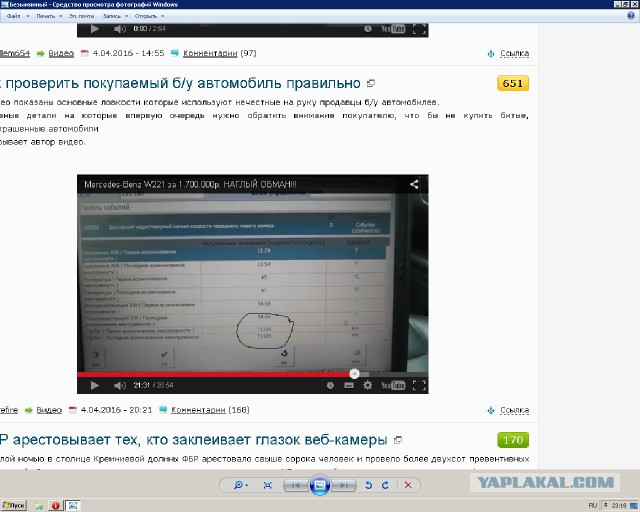Click the RU language indicator
The image size is (640, 512).
[x=593, y=505]
